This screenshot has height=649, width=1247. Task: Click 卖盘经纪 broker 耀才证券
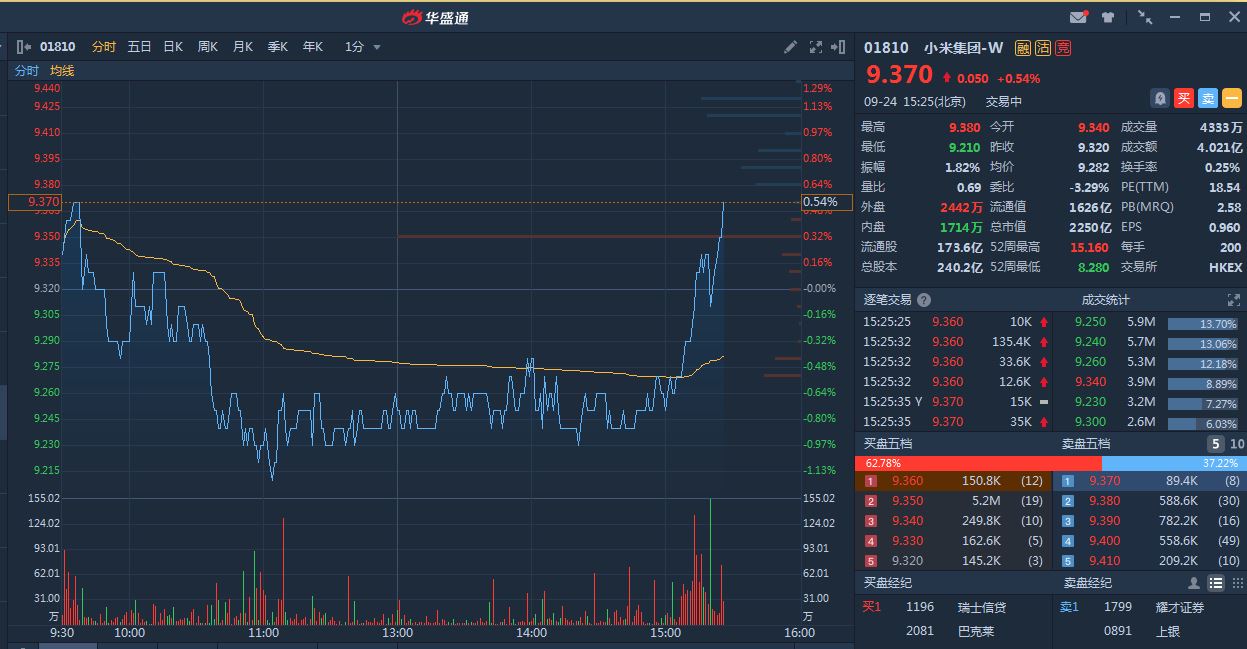pyautogui.click(x=1181, y=607)
